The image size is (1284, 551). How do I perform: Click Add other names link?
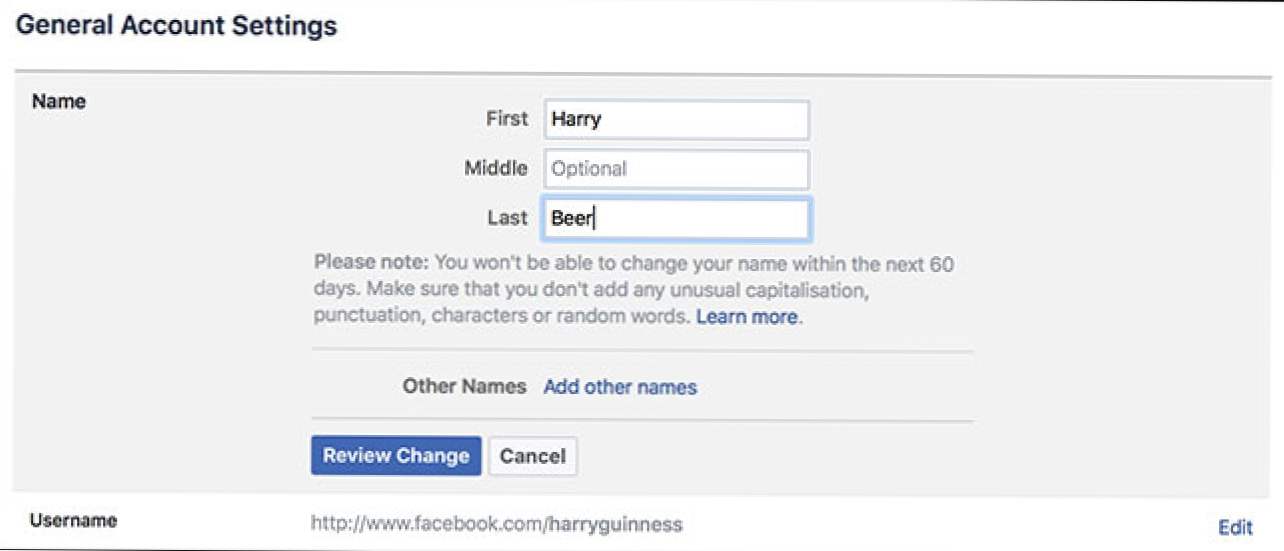pyautogui.click(x=620, y=387)
